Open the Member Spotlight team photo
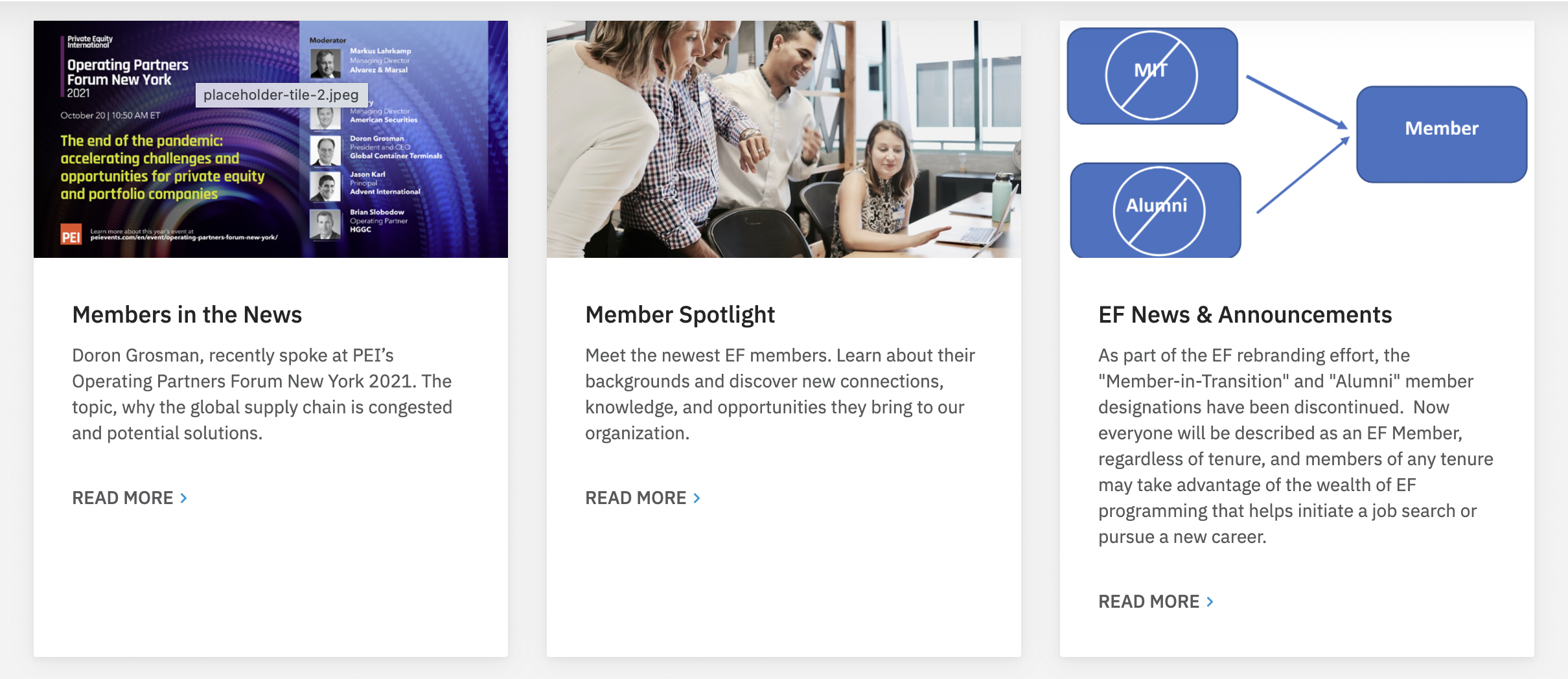The height and width of the screenshot is (679, 1568). click(x=783, y=139)
